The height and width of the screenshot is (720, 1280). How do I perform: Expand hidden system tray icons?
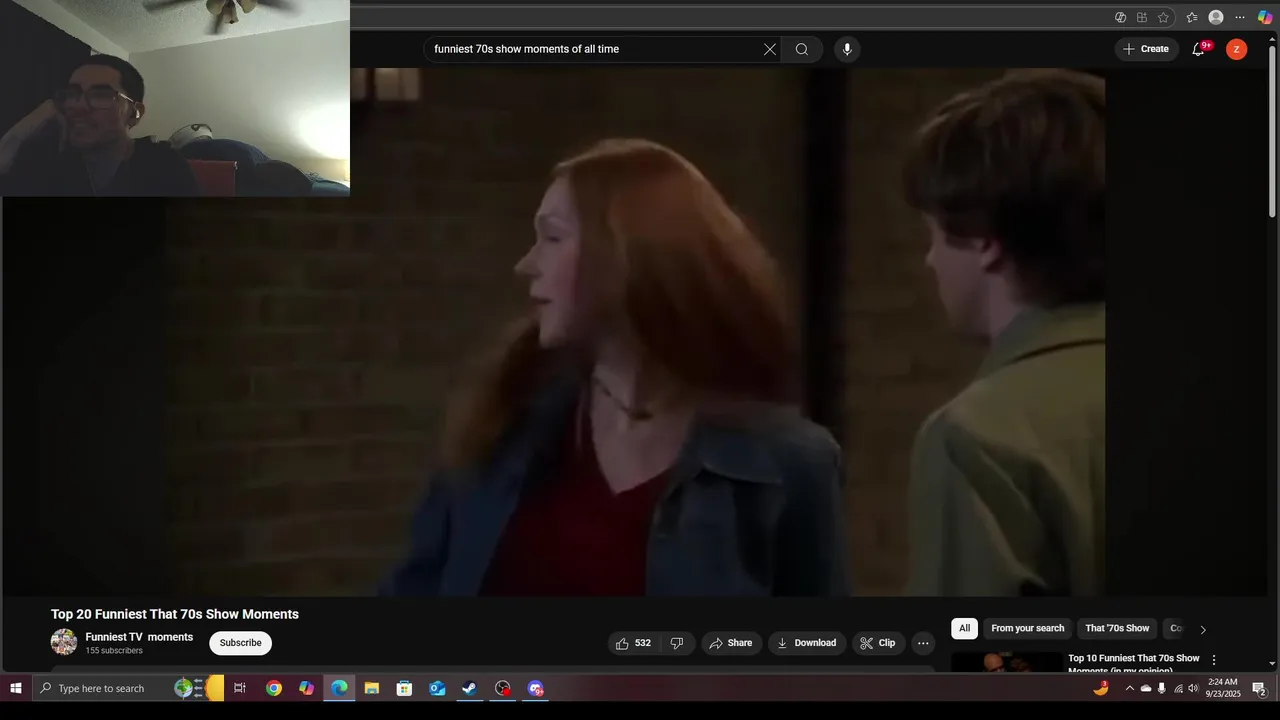tap(1130, 688)
